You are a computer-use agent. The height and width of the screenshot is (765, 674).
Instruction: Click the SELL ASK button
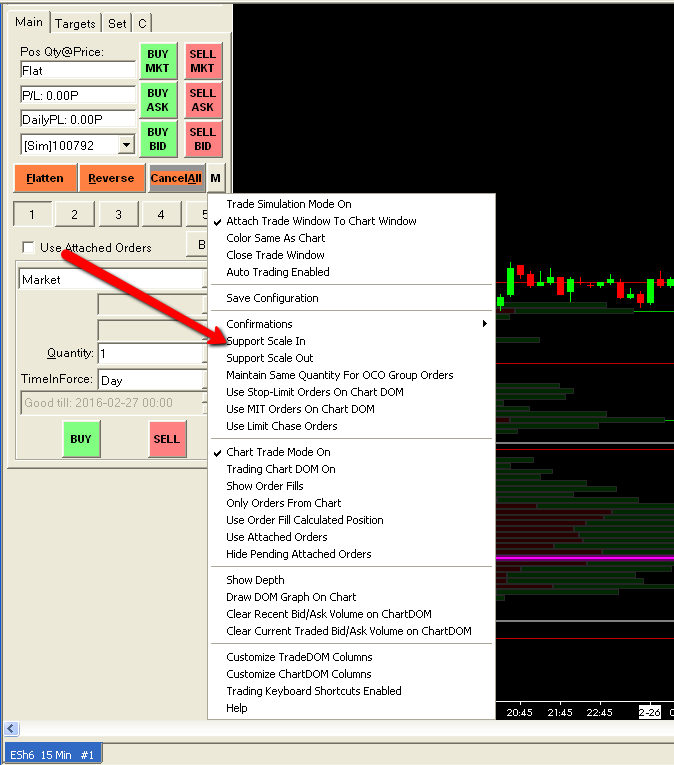(x=203, y=100)
